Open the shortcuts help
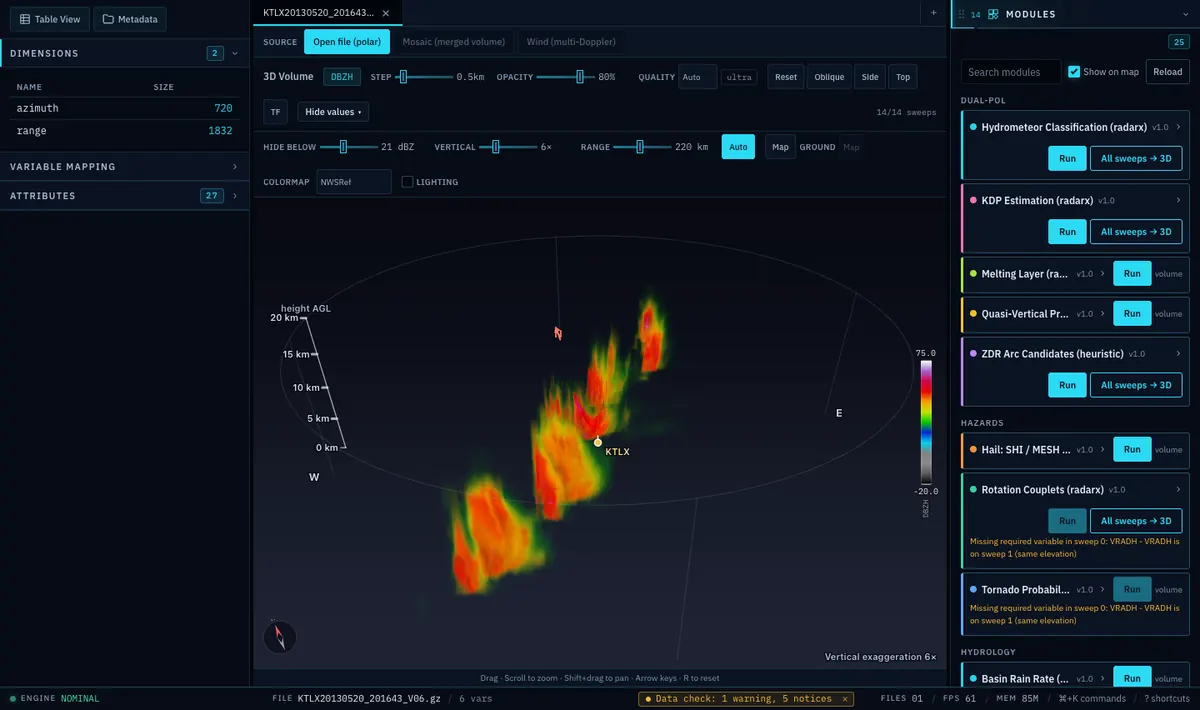The height and width of the screenshot is (710, 1200). 1166,699
